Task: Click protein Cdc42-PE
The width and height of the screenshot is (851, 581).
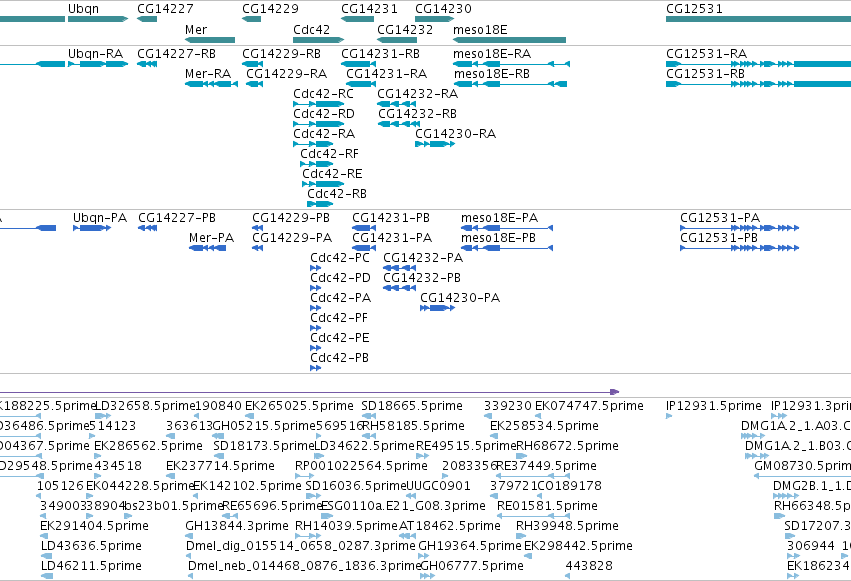Action: [315, 348]
